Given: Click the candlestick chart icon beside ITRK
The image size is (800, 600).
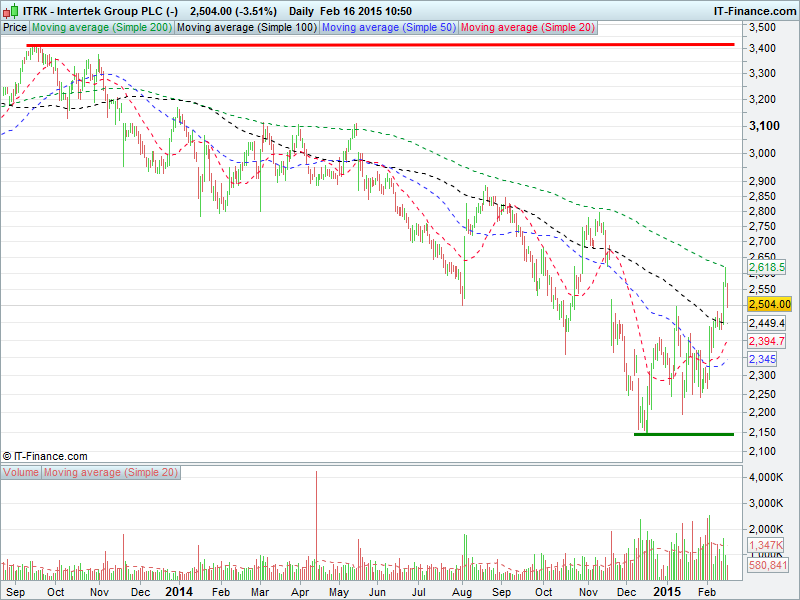Looking at the screenshot, I should tap(11, 11).
